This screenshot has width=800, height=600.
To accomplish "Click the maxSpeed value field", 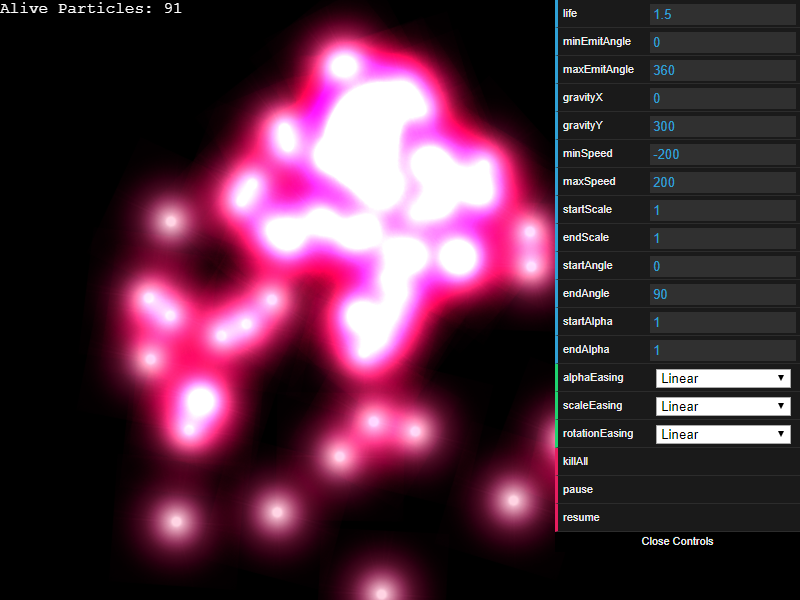I will point(722,182).
